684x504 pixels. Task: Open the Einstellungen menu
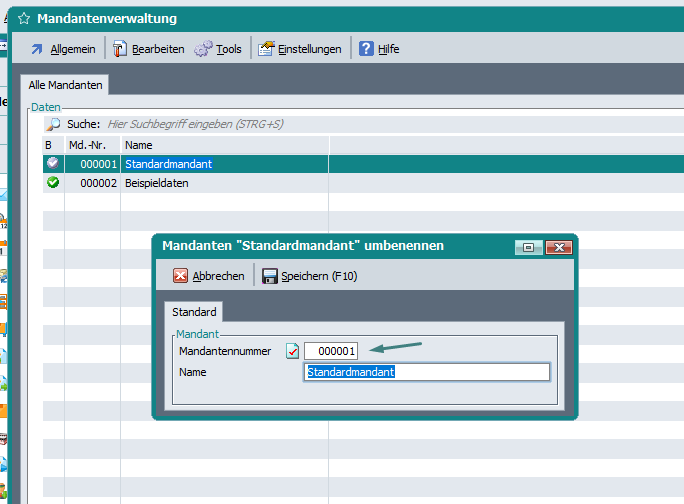tap(300, 49)
